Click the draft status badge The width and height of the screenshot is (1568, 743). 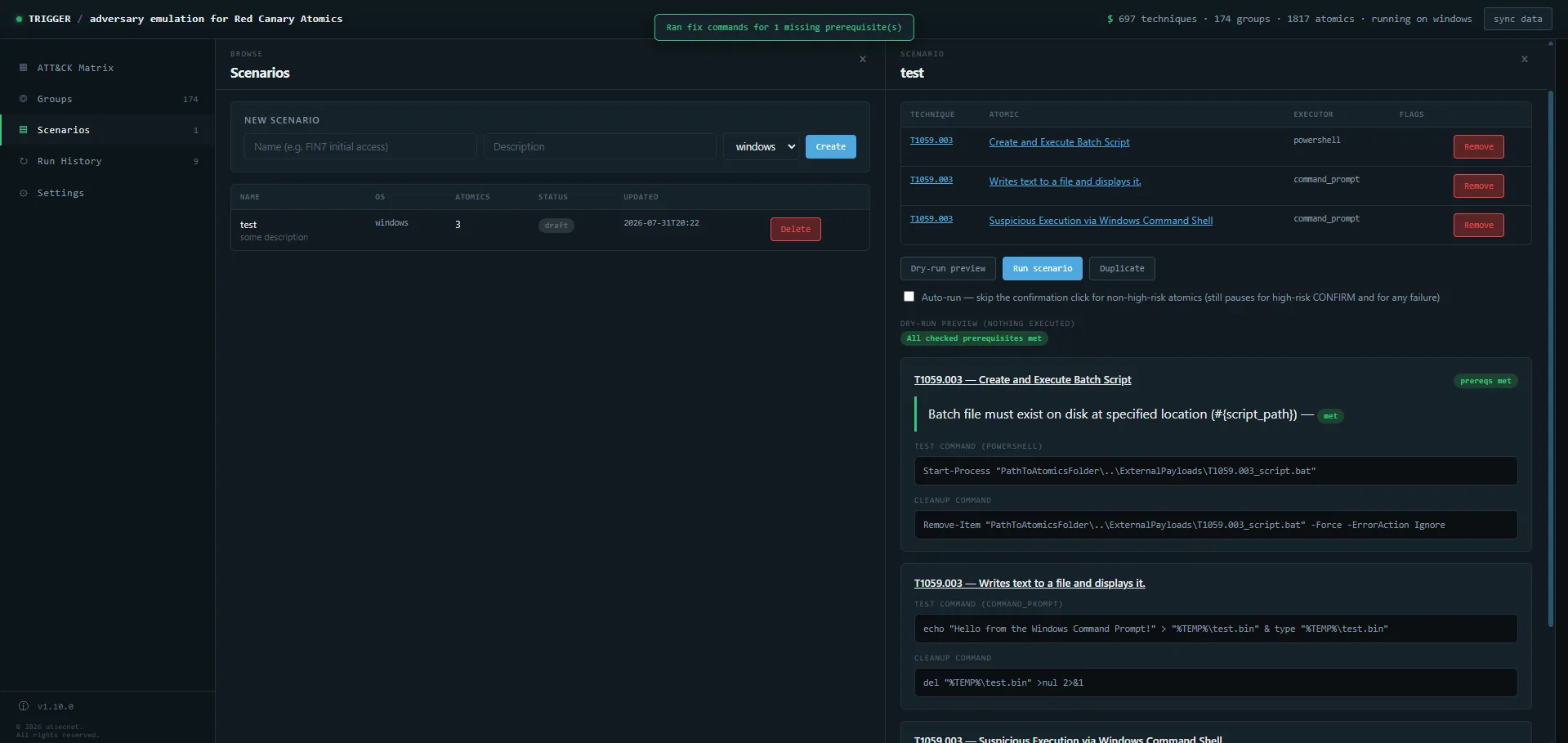tap(556, 226)
